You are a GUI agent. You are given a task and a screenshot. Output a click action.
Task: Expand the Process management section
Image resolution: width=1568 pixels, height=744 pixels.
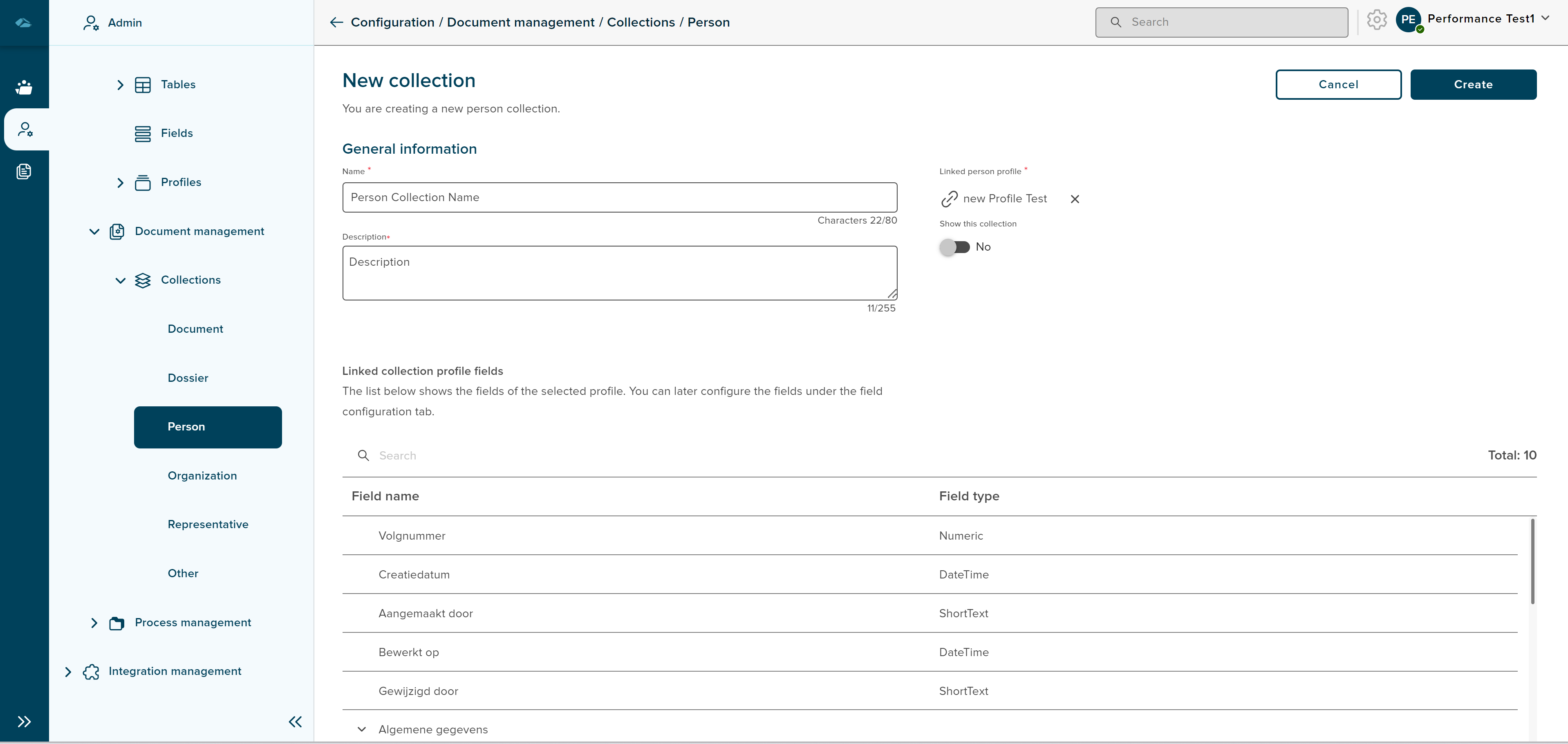point(94,623)
